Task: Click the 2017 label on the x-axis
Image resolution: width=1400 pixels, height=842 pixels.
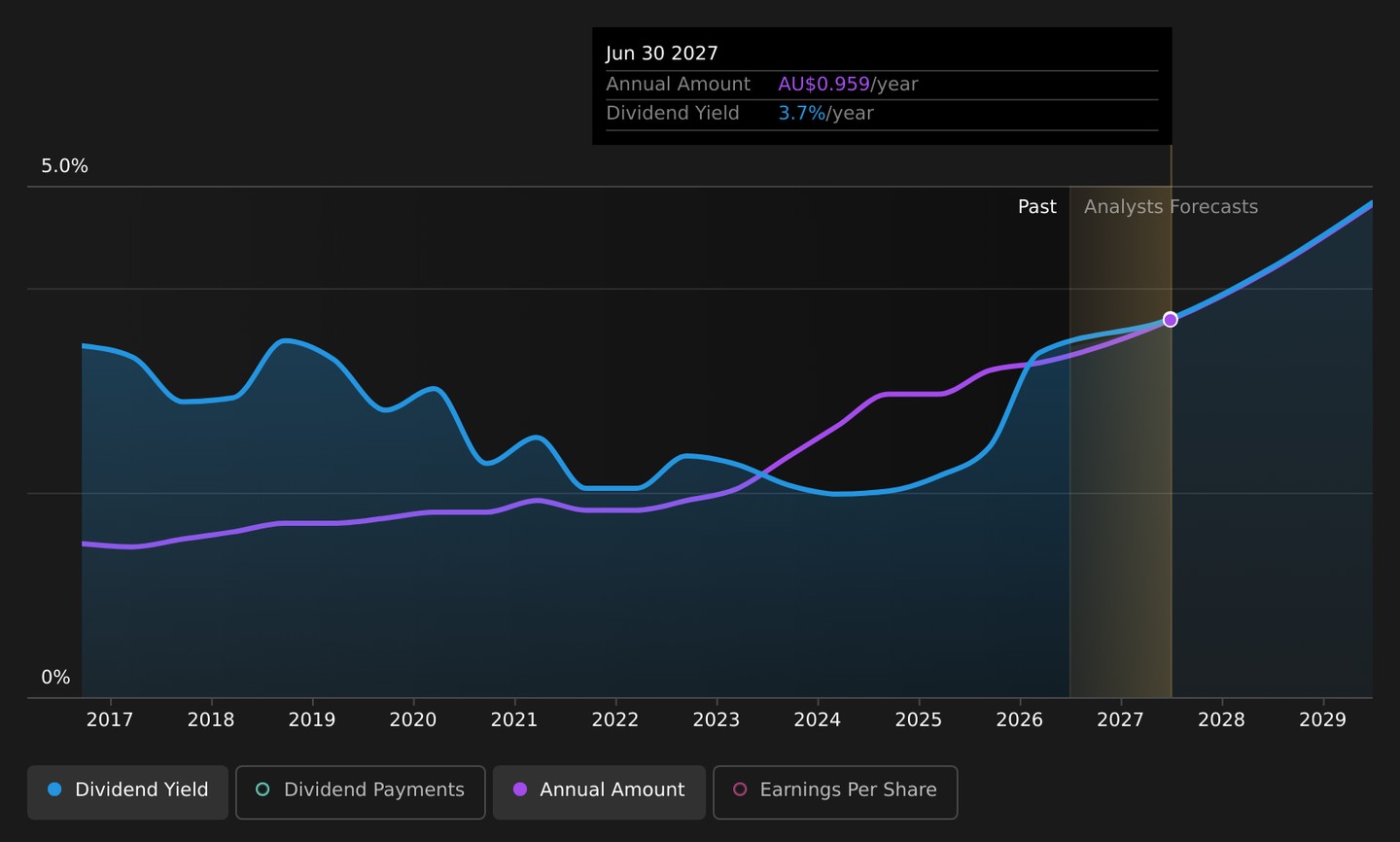Action: 110,719
